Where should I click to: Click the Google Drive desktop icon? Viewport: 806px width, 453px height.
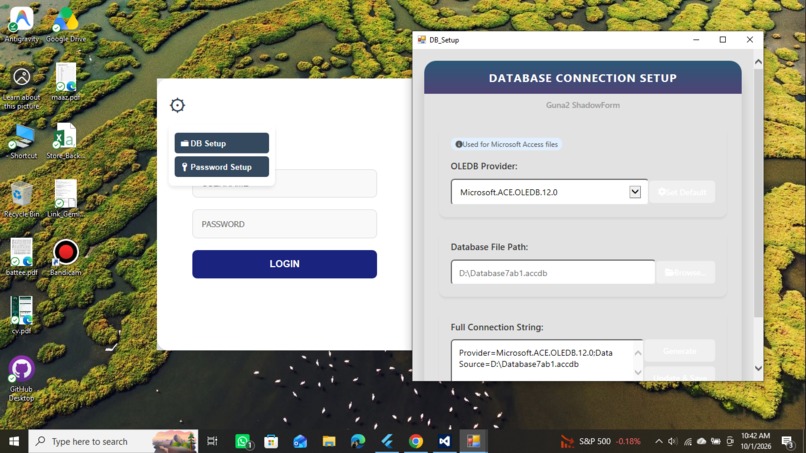[x=66, y=24]
